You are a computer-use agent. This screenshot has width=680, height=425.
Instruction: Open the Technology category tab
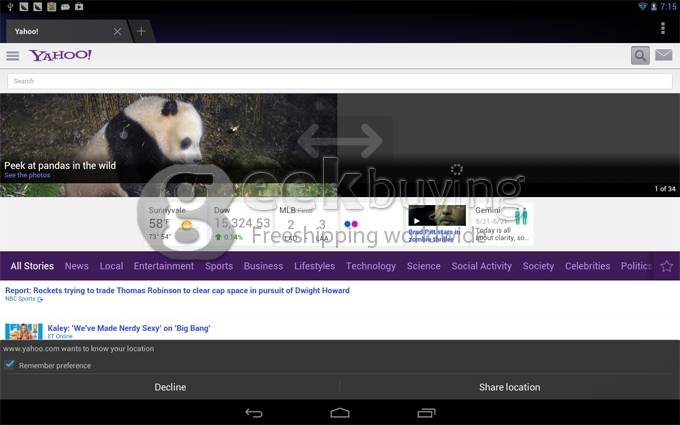tap(371, 266)
